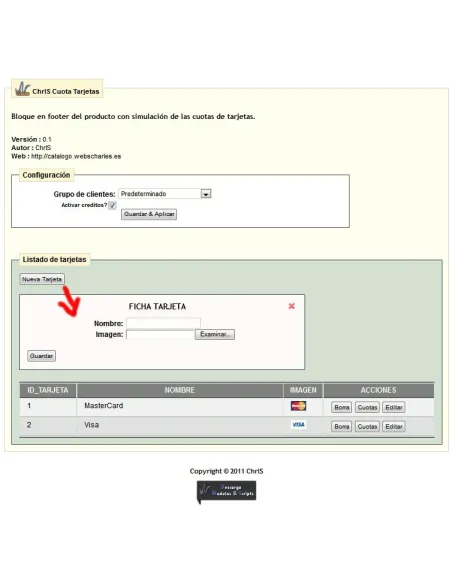Screen dimensions: 452x584
Task: Click the NOMBRE column header
Action: click(179, 390)
